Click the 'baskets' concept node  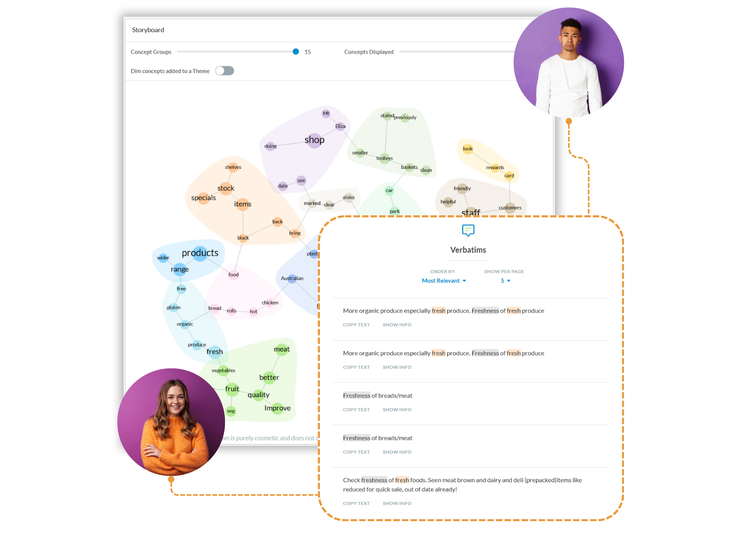point(409,167)
